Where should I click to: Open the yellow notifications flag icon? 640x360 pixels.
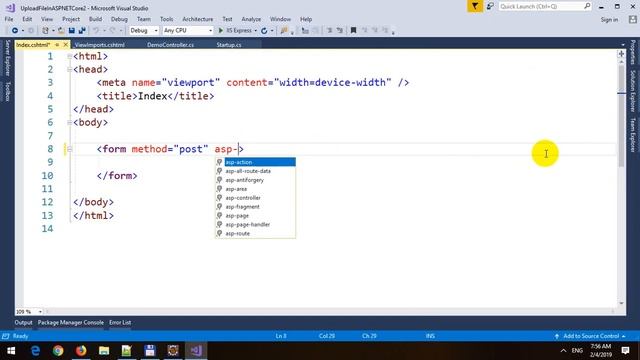[x=475, y=7]
